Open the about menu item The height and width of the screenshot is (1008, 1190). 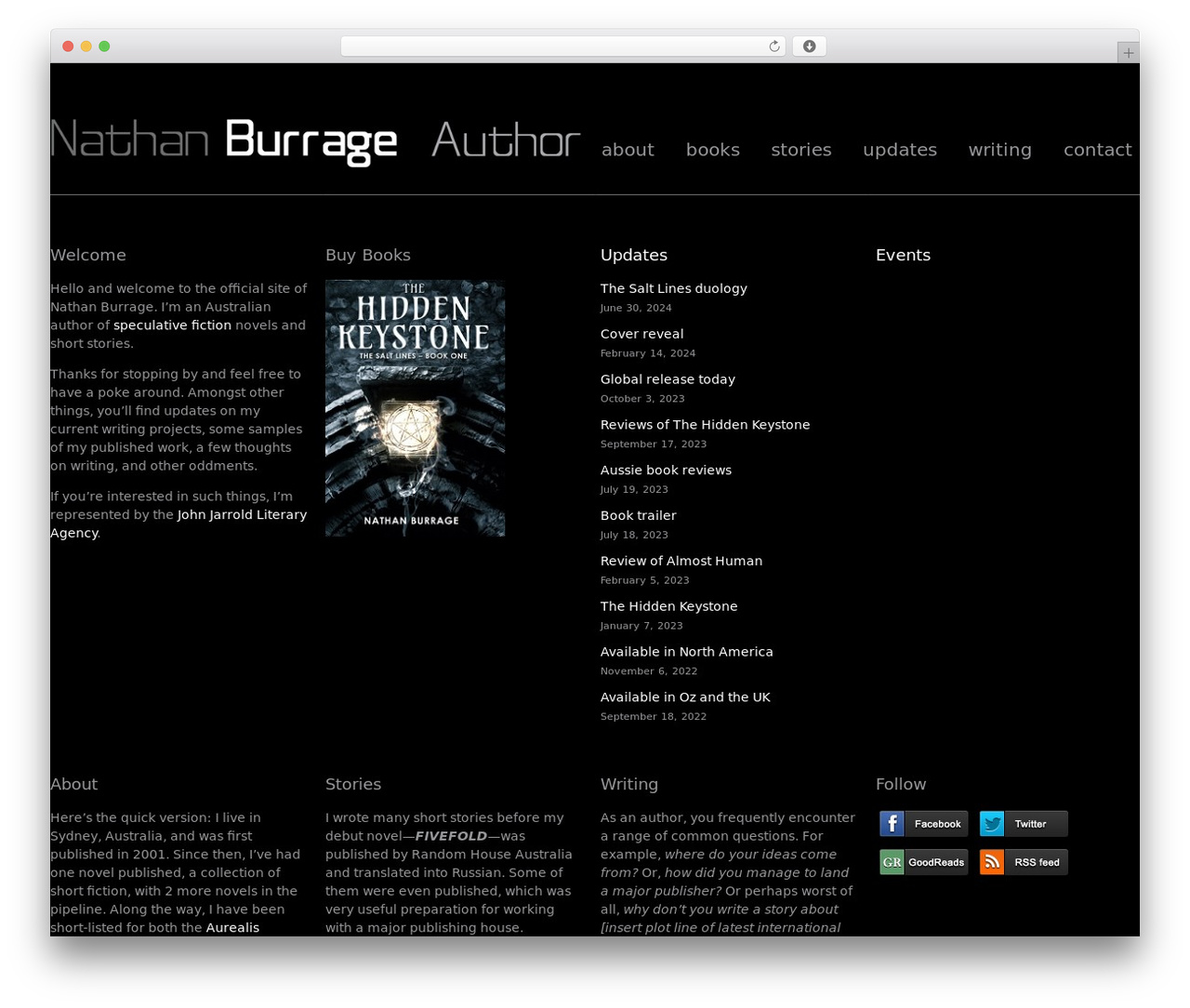(628, 150)
